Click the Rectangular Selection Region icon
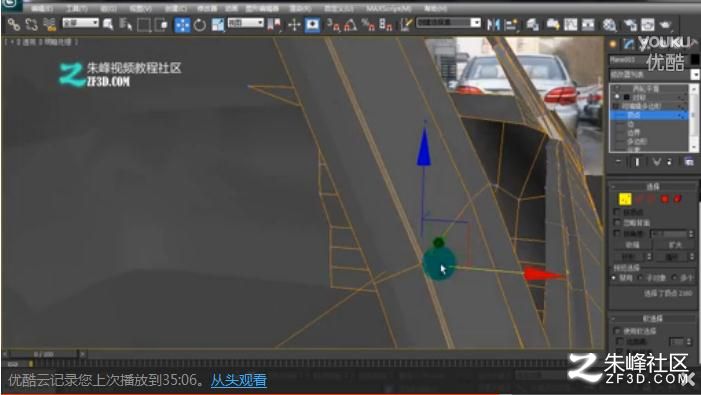Viewport: 701px width, 395px height. tap(144, 25)
